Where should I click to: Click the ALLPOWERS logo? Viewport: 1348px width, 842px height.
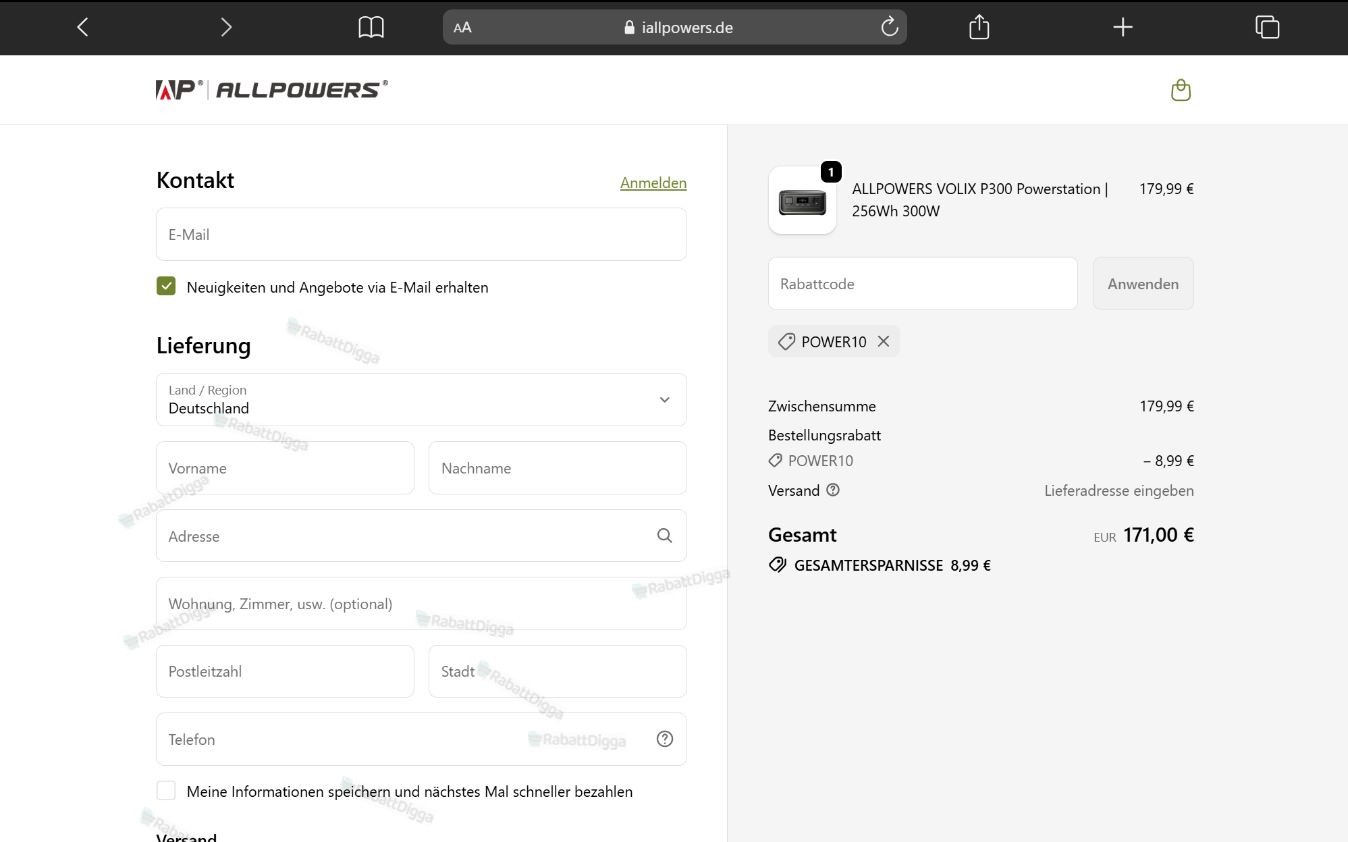(272, 90)
